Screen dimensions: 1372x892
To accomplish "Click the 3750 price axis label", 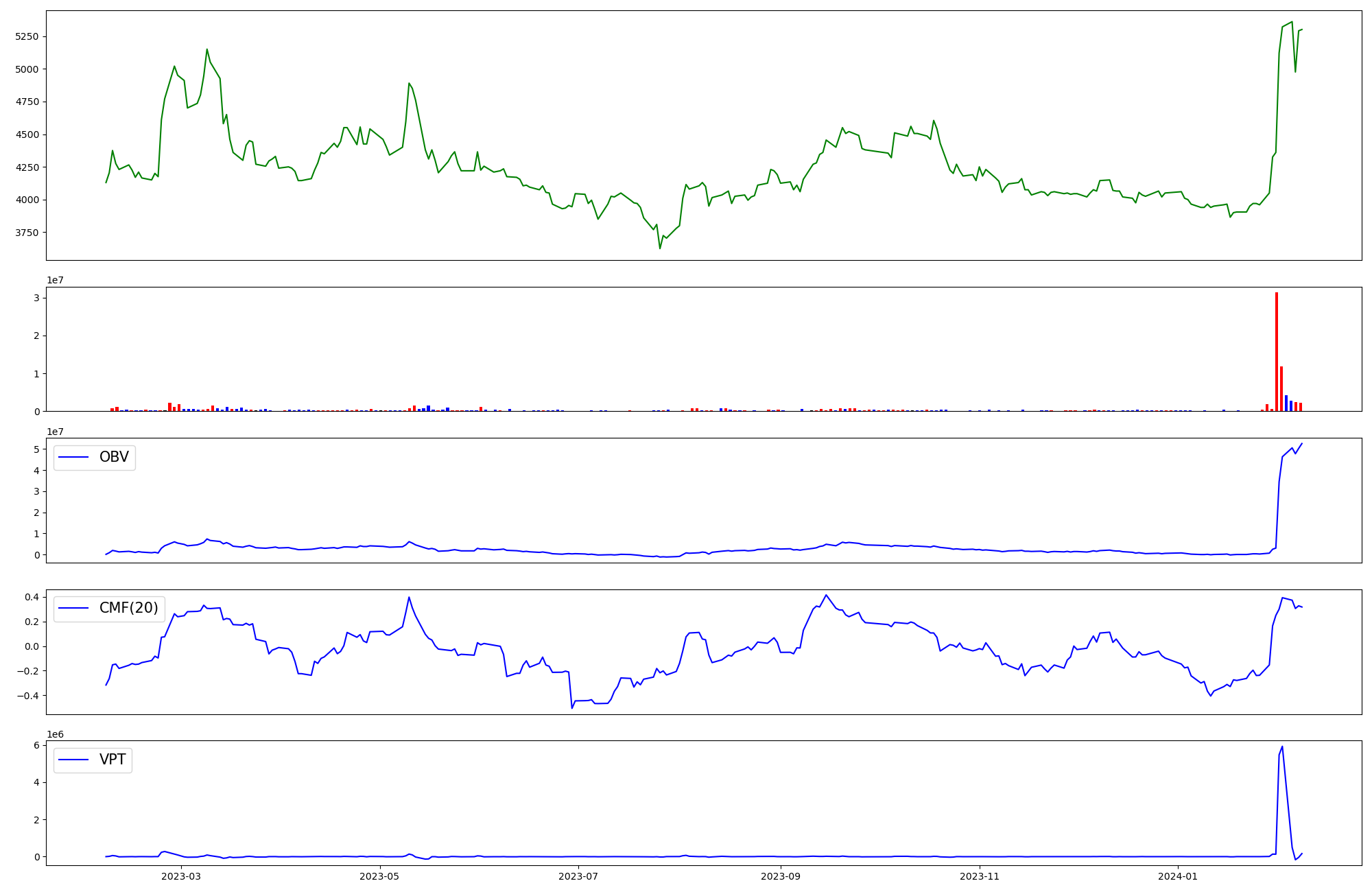I will [27, 233].
